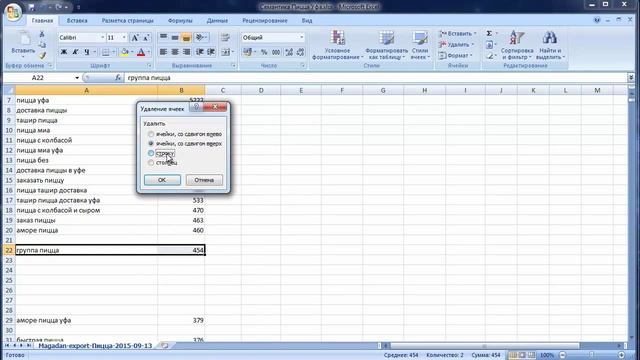
Task: Open the Рецензирование ribbon tab
Action: click(264, 20)
